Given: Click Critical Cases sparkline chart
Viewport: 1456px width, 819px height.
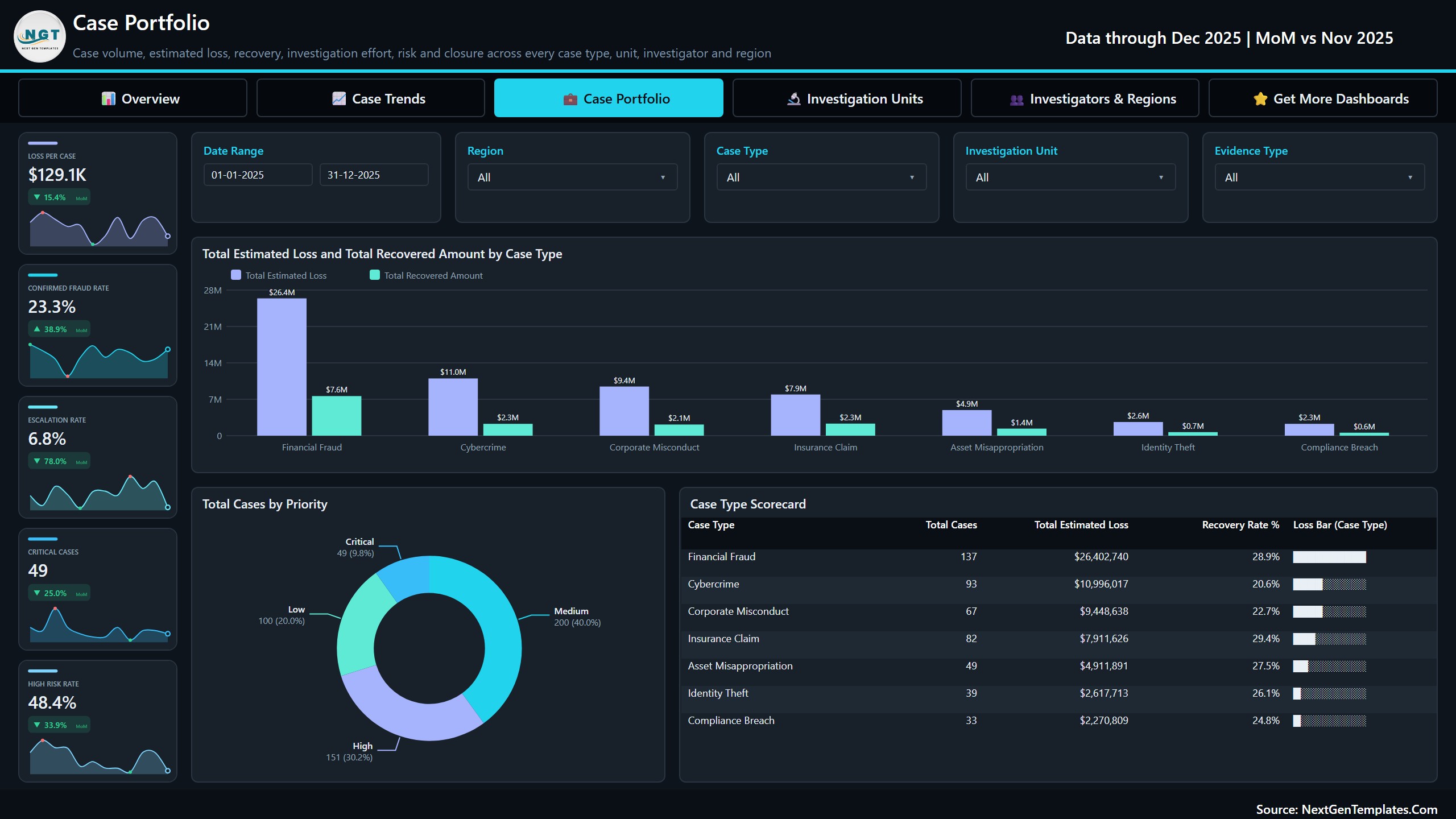Looking at the screenshot, I should click(99, 624).
